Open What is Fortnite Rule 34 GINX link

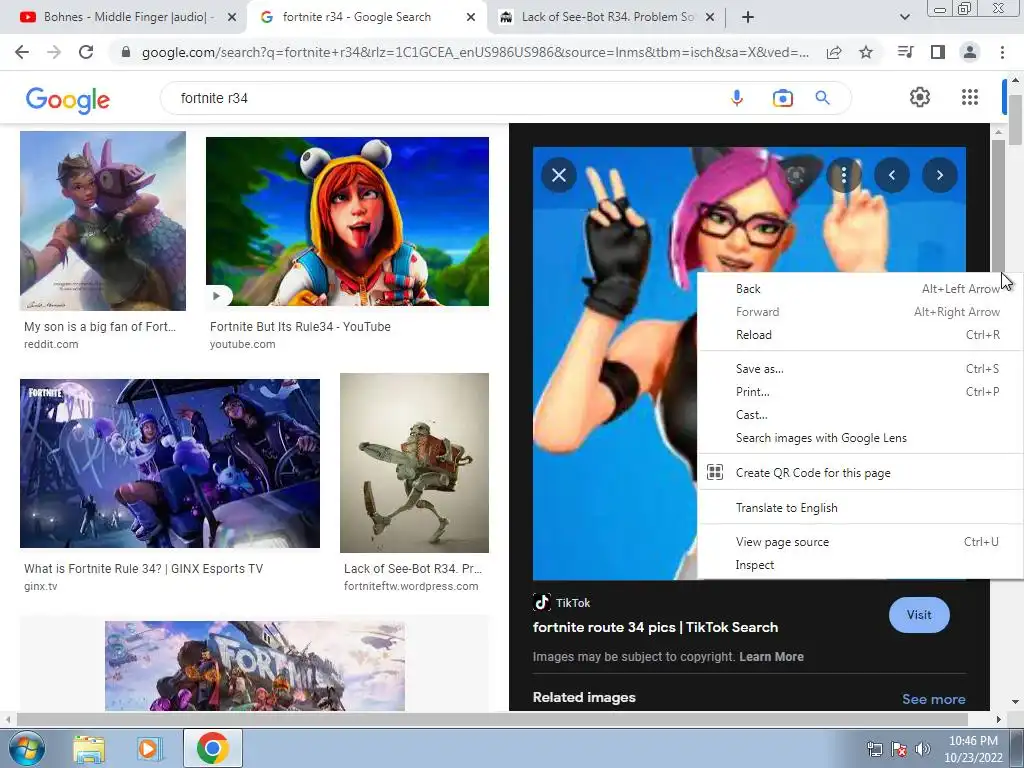(144, 569)
